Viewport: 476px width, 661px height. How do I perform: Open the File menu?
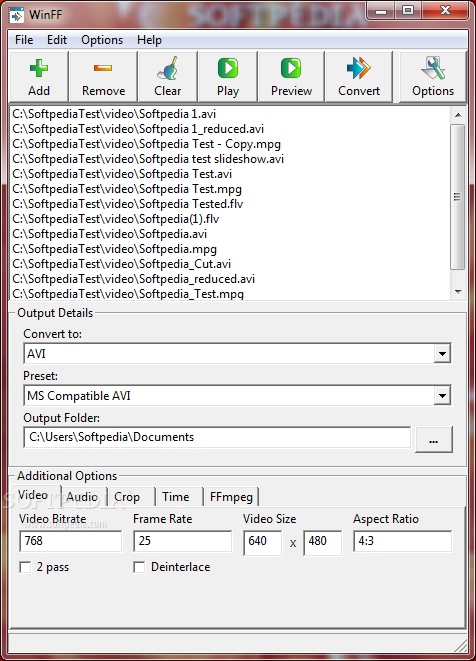(24, 40)
